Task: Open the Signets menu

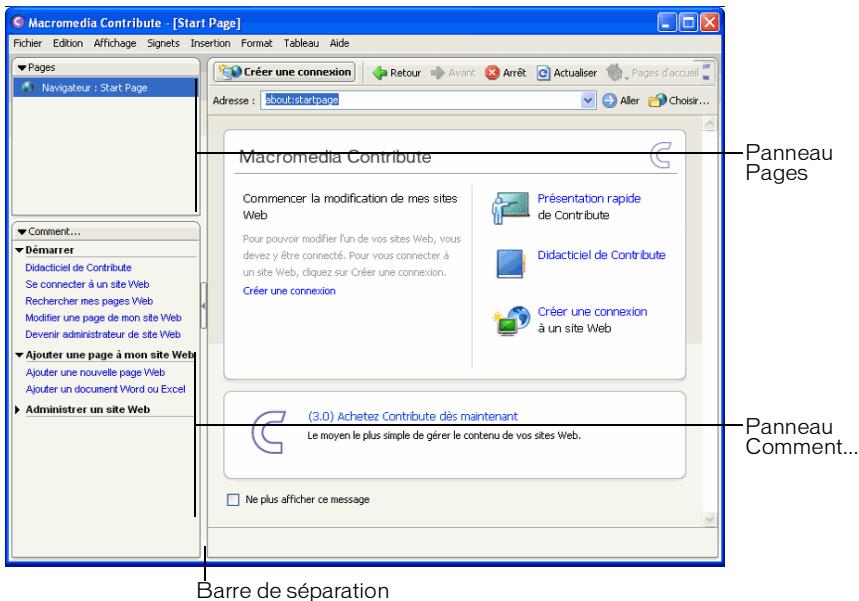Action: point(163,43)
